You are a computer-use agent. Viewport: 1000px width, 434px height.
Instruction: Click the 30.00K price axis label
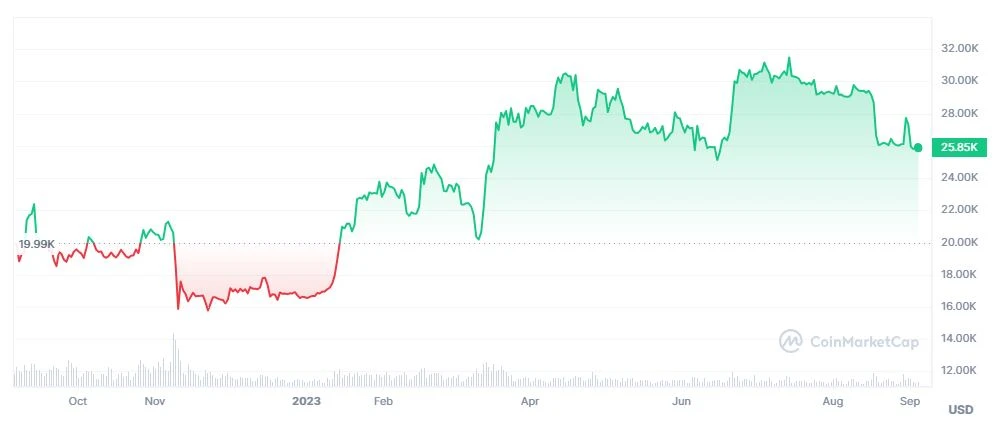click(958, 80)
